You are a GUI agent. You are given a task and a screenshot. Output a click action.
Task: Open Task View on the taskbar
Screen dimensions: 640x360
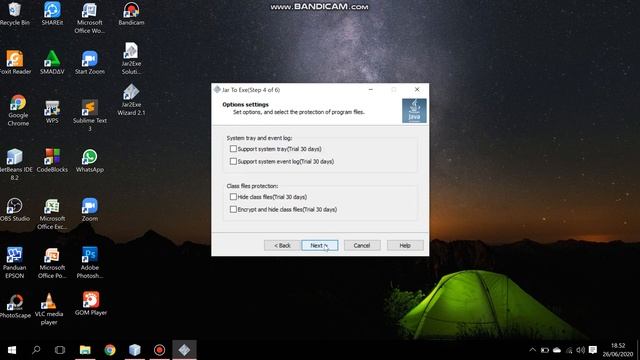(x=60, y=350)
